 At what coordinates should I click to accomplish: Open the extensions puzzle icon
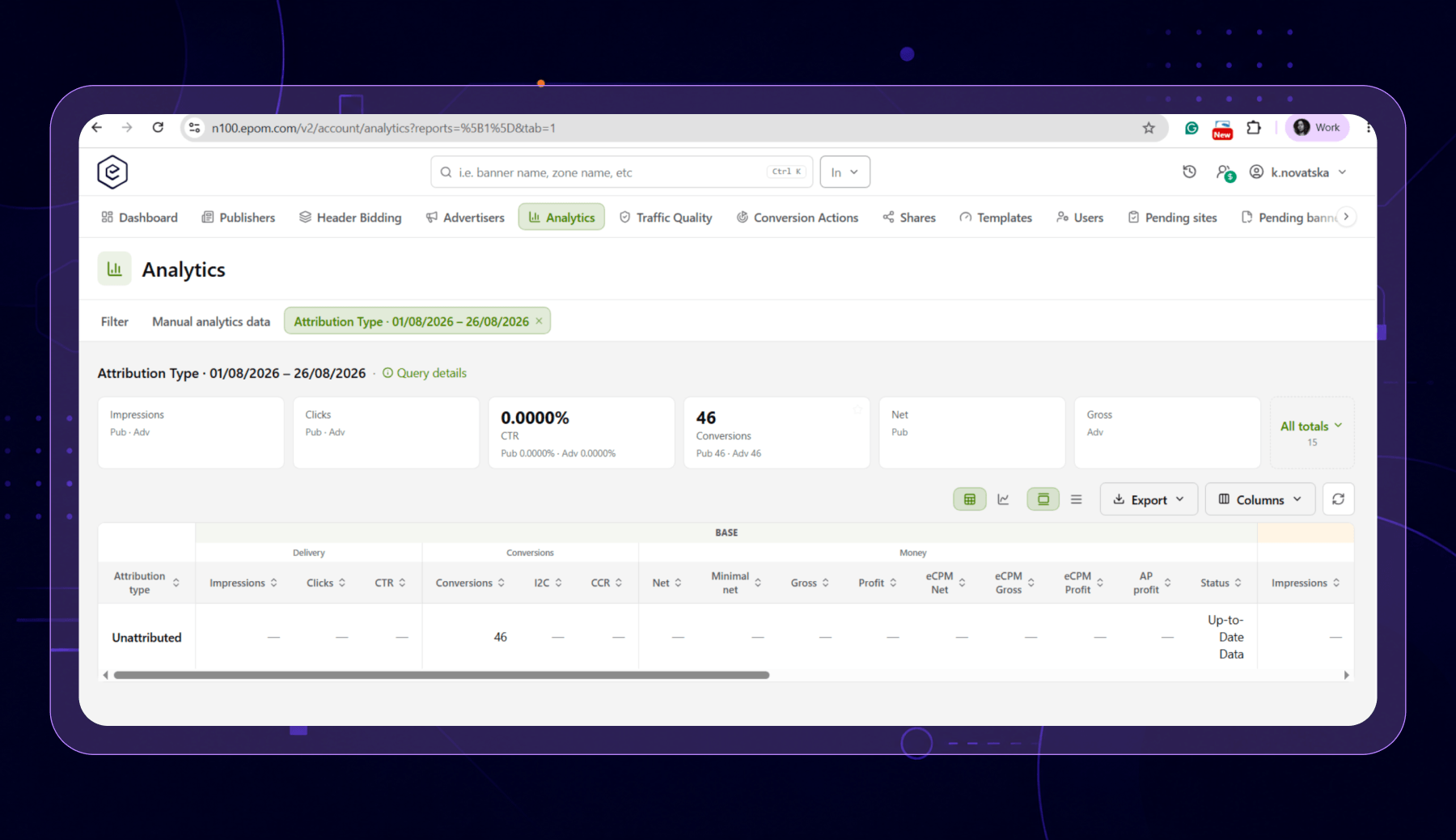1254,127
